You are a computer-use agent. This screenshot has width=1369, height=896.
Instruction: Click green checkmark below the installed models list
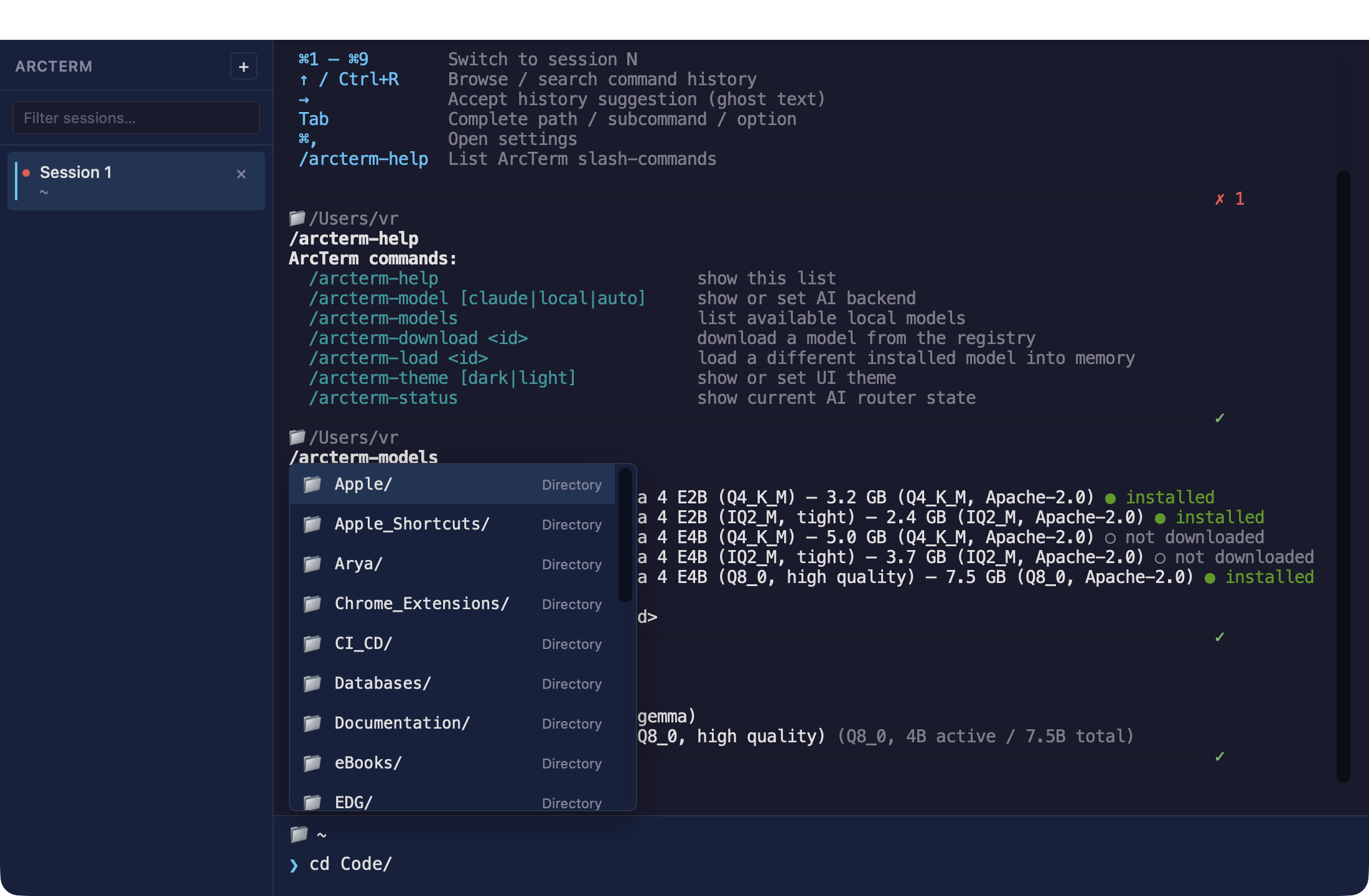(x=1220, y=637)
